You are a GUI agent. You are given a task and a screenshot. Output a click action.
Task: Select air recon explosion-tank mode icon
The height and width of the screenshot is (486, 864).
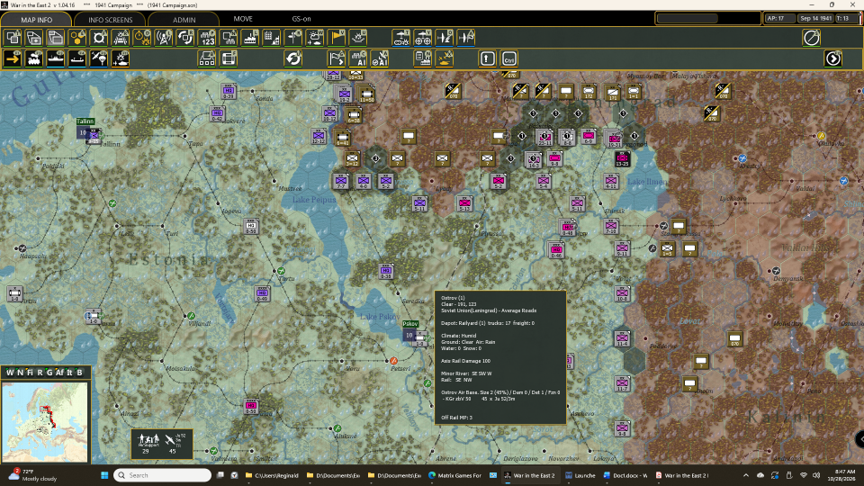coord(121,58)
